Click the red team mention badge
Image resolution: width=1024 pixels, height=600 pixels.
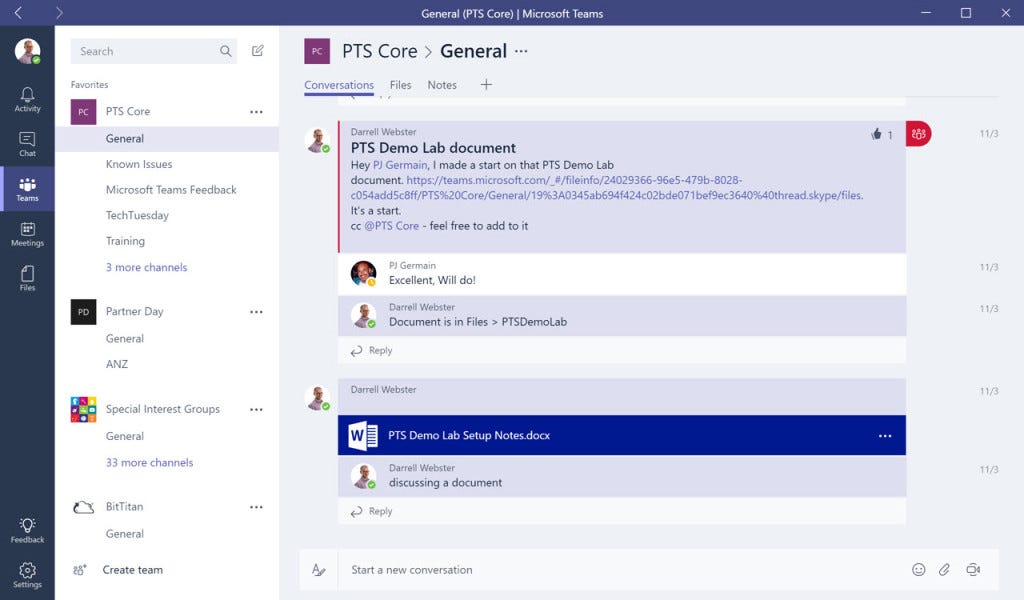(918, 134)
